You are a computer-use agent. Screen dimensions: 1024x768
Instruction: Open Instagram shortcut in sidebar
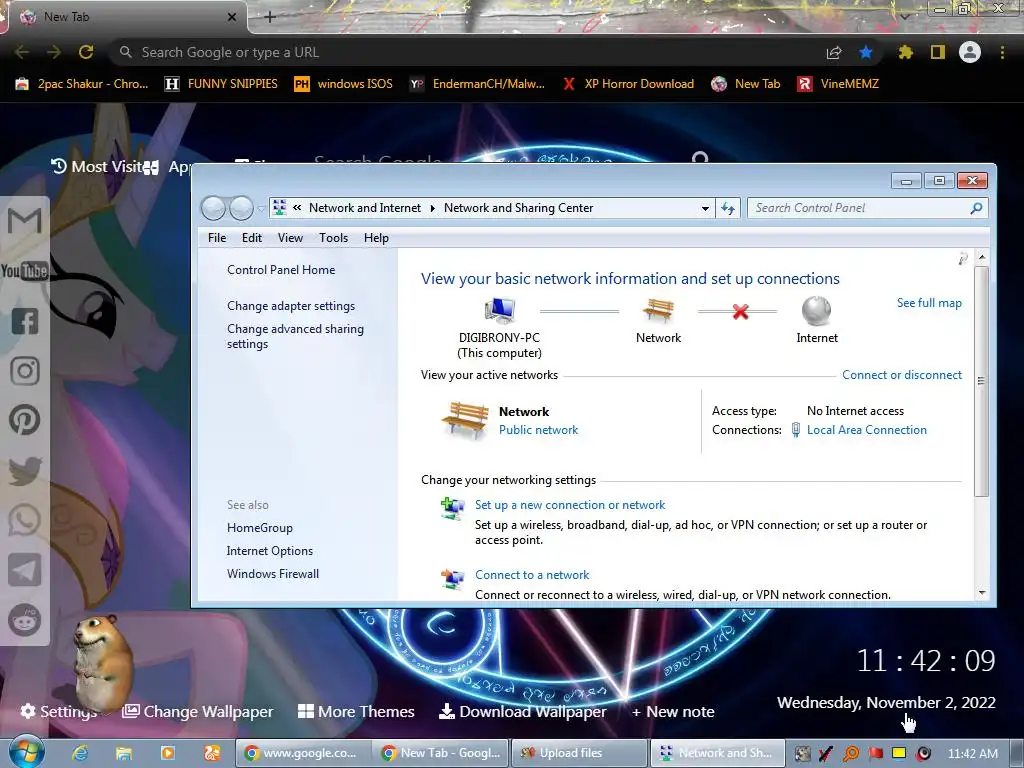click(x=25, y=371)
